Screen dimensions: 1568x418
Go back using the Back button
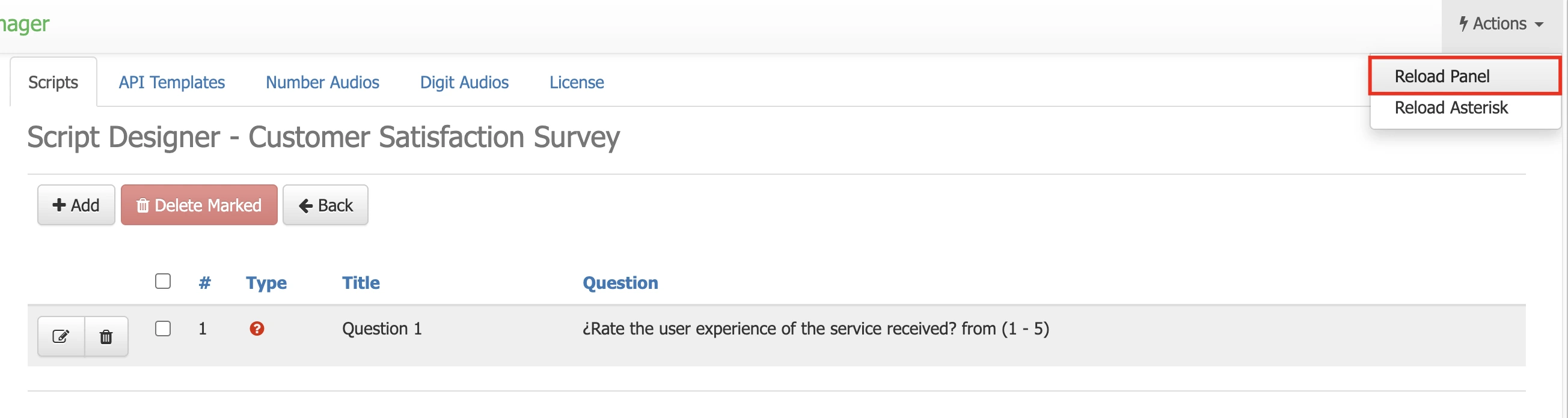click(x=326, y=205)
